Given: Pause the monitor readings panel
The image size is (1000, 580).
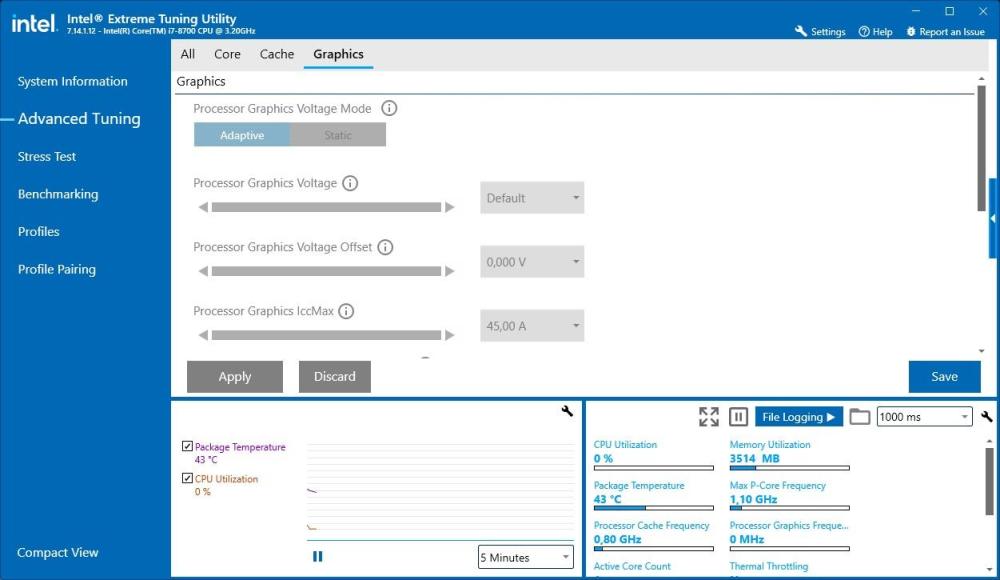Looking at the screenshot, I should tap(738, 417).
